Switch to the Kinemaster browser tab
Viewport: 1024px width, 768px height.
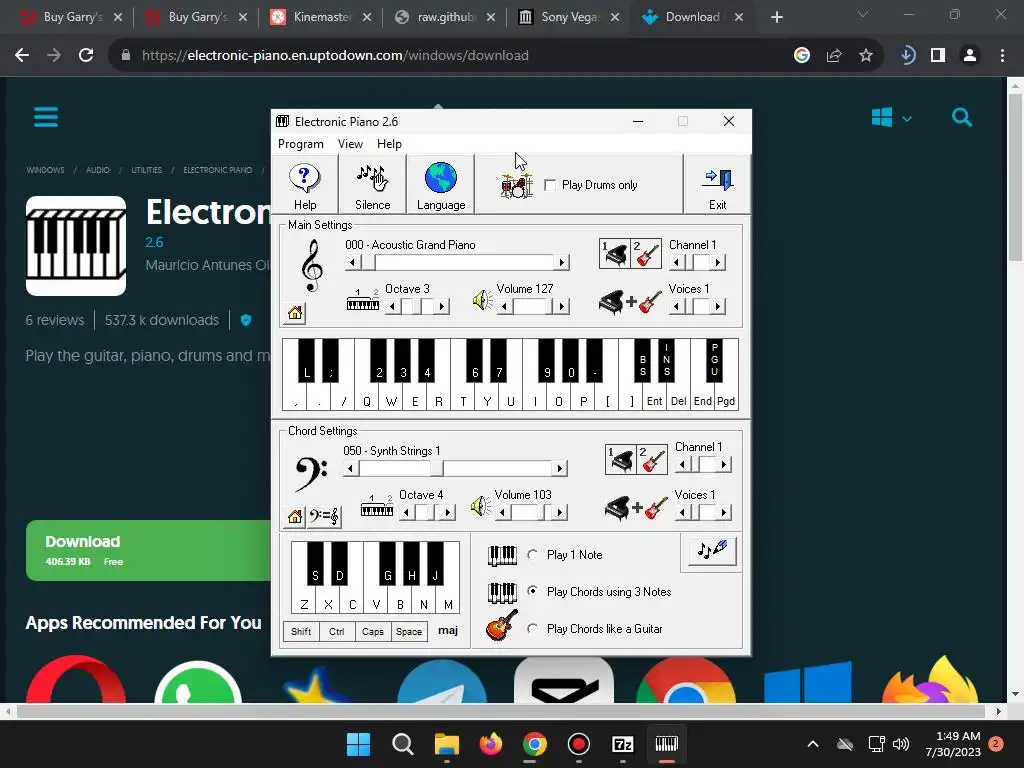321,17
